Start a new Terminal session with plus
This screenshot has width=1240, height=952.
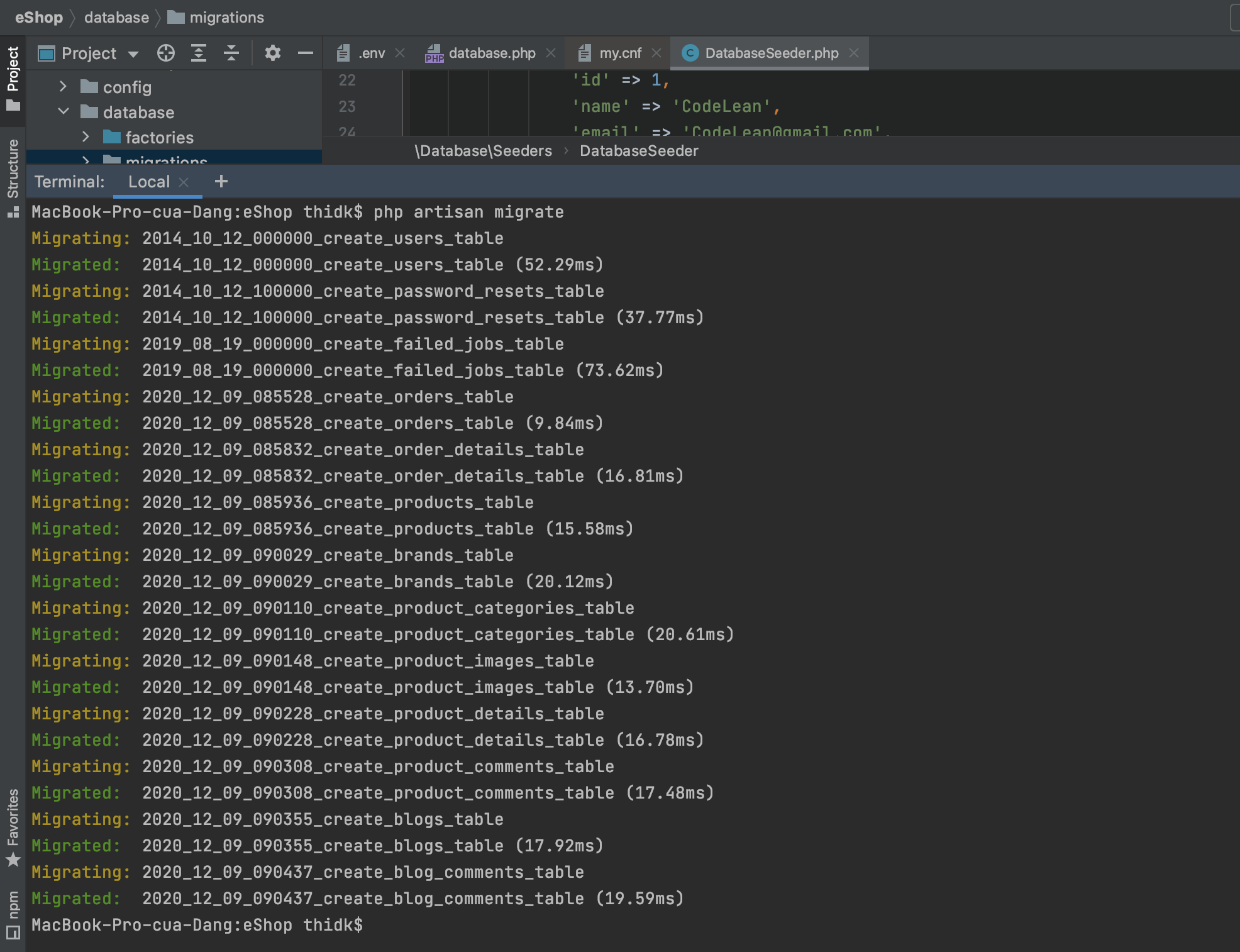point(221,182)
